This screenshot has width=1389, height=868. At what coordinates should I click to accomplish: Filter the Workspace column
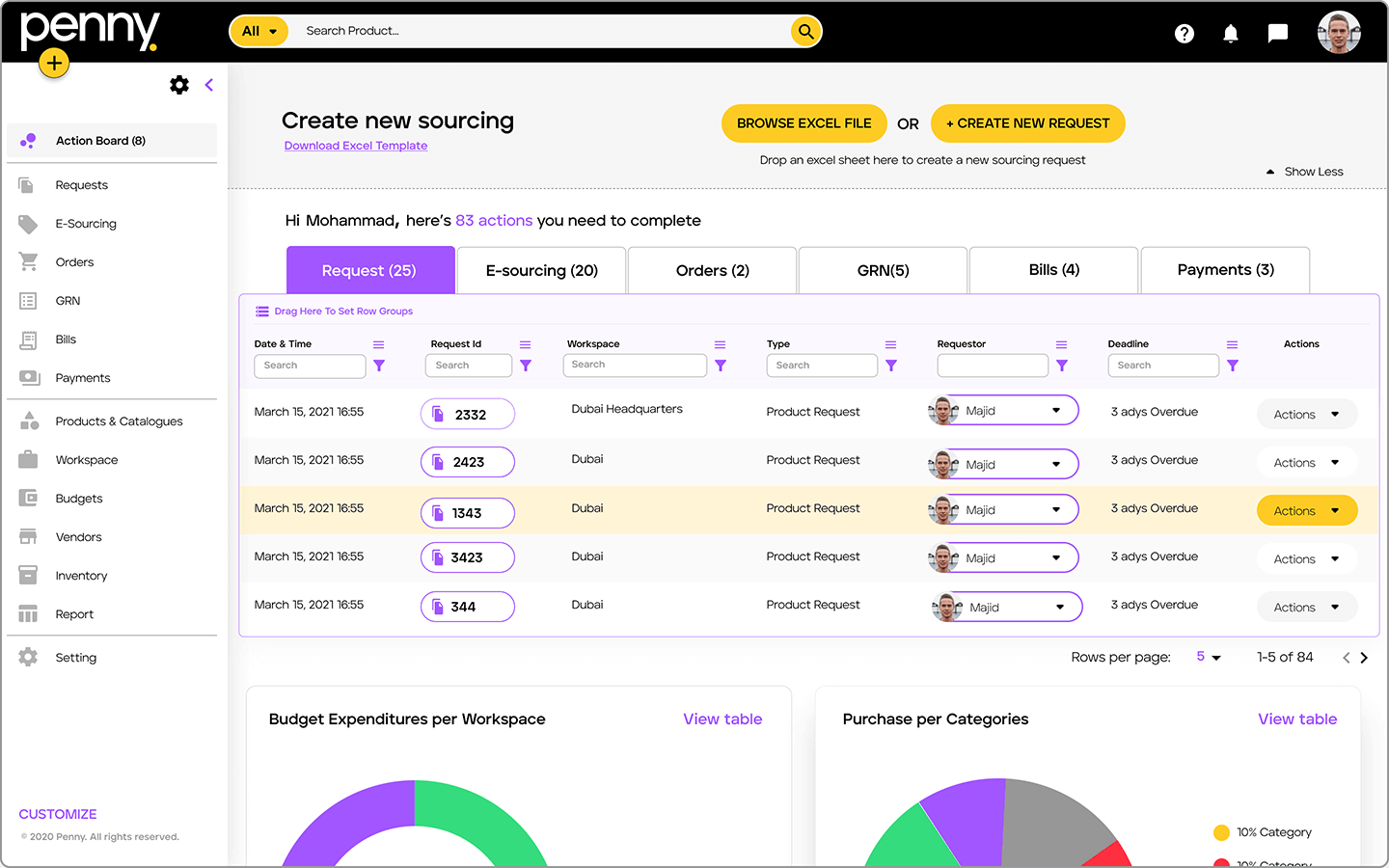coord(721,366)
